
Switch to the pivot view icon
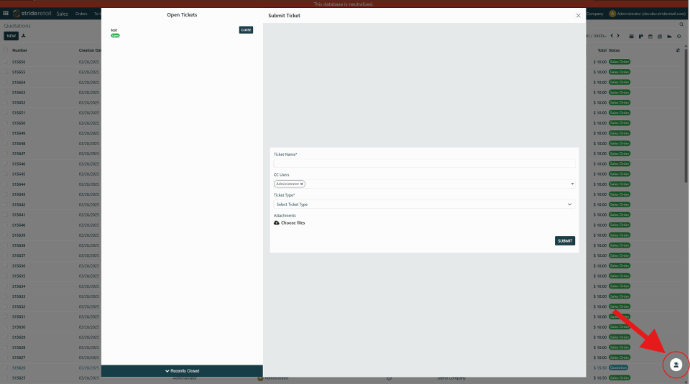(x=660, y=37)
